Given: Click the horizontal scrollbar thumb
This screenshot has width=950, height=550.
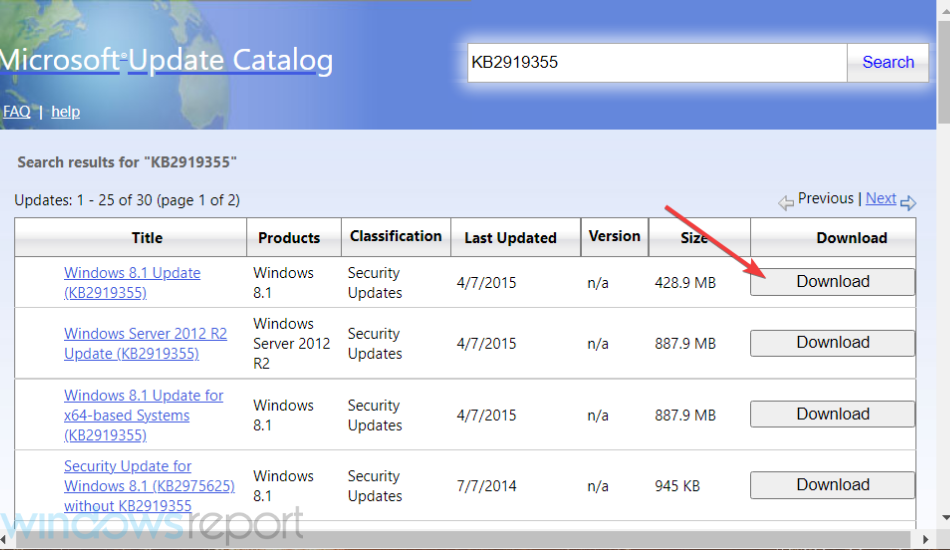Looking at the screenshot, I should (463, 539).
